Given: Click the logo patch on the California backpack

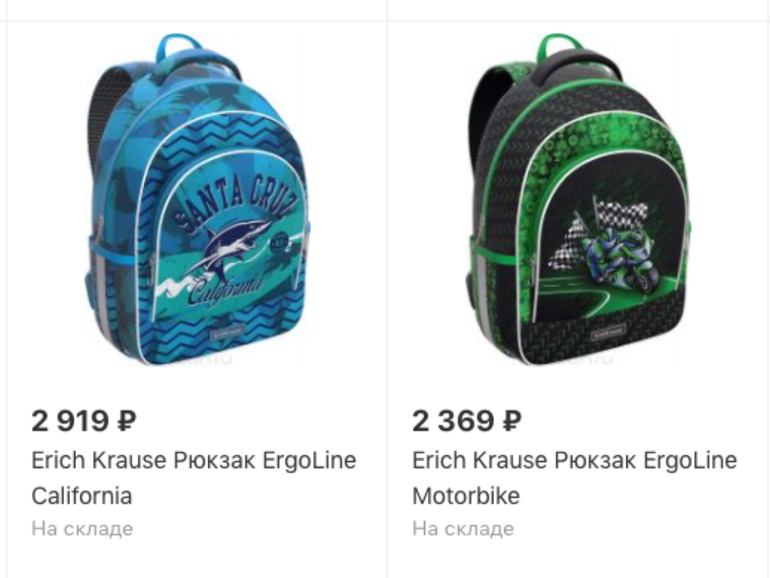Looking at the screenshot, I should pyautogui.click(x=229, y=333).
